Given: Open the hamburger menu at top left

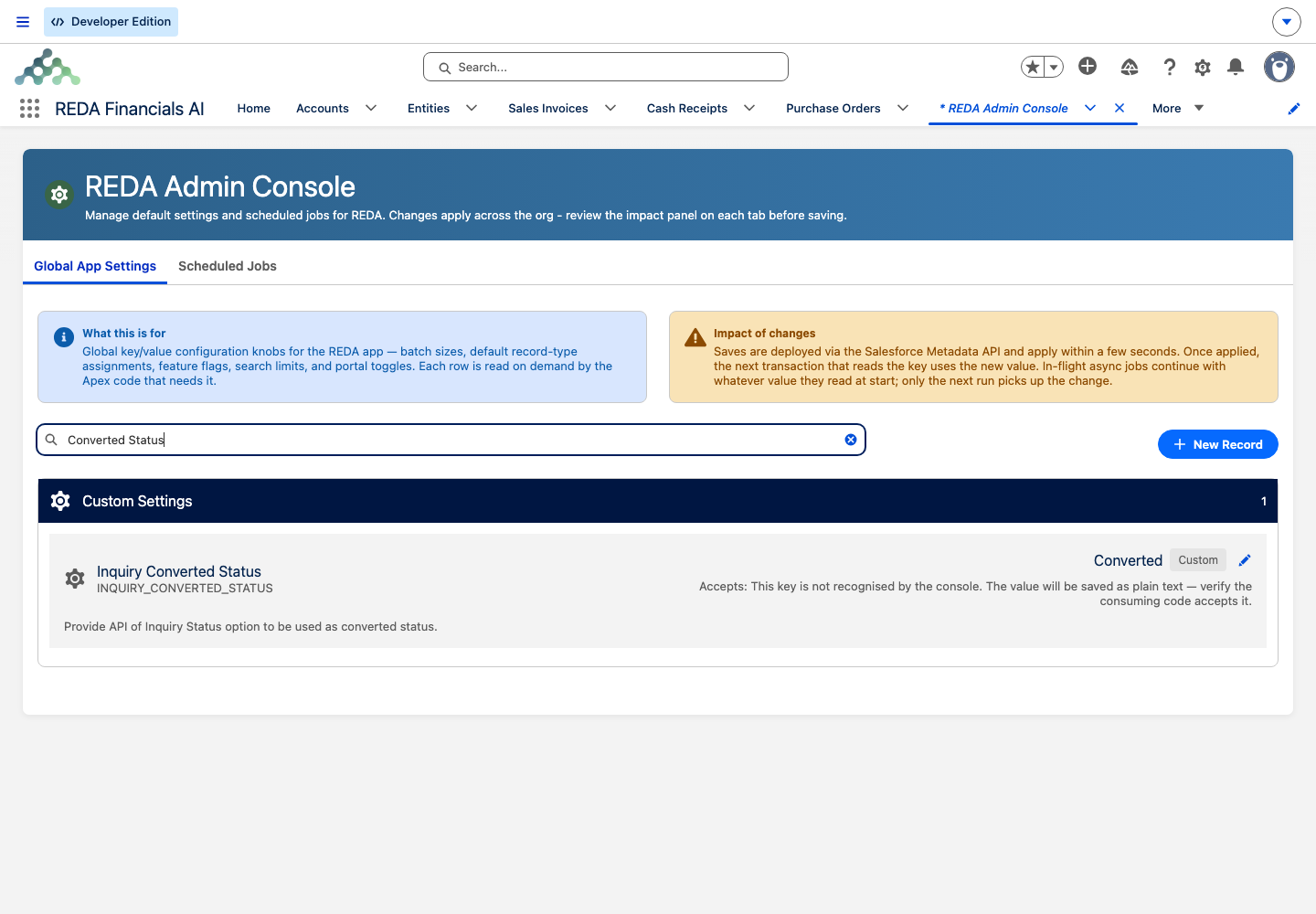Looking at the screenshot, I should 23,22.
